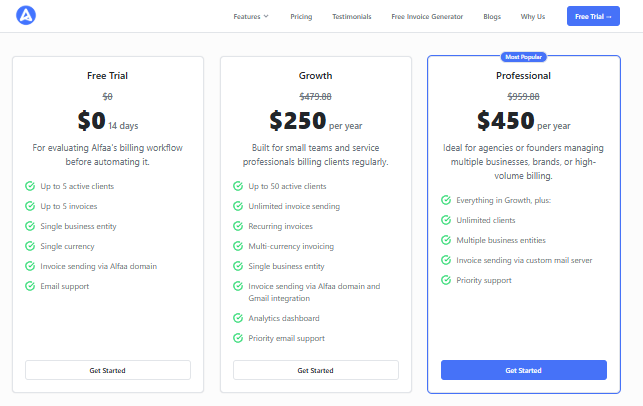
Task: Click Get Started on Free Trial plan
Action: point(108,370)
